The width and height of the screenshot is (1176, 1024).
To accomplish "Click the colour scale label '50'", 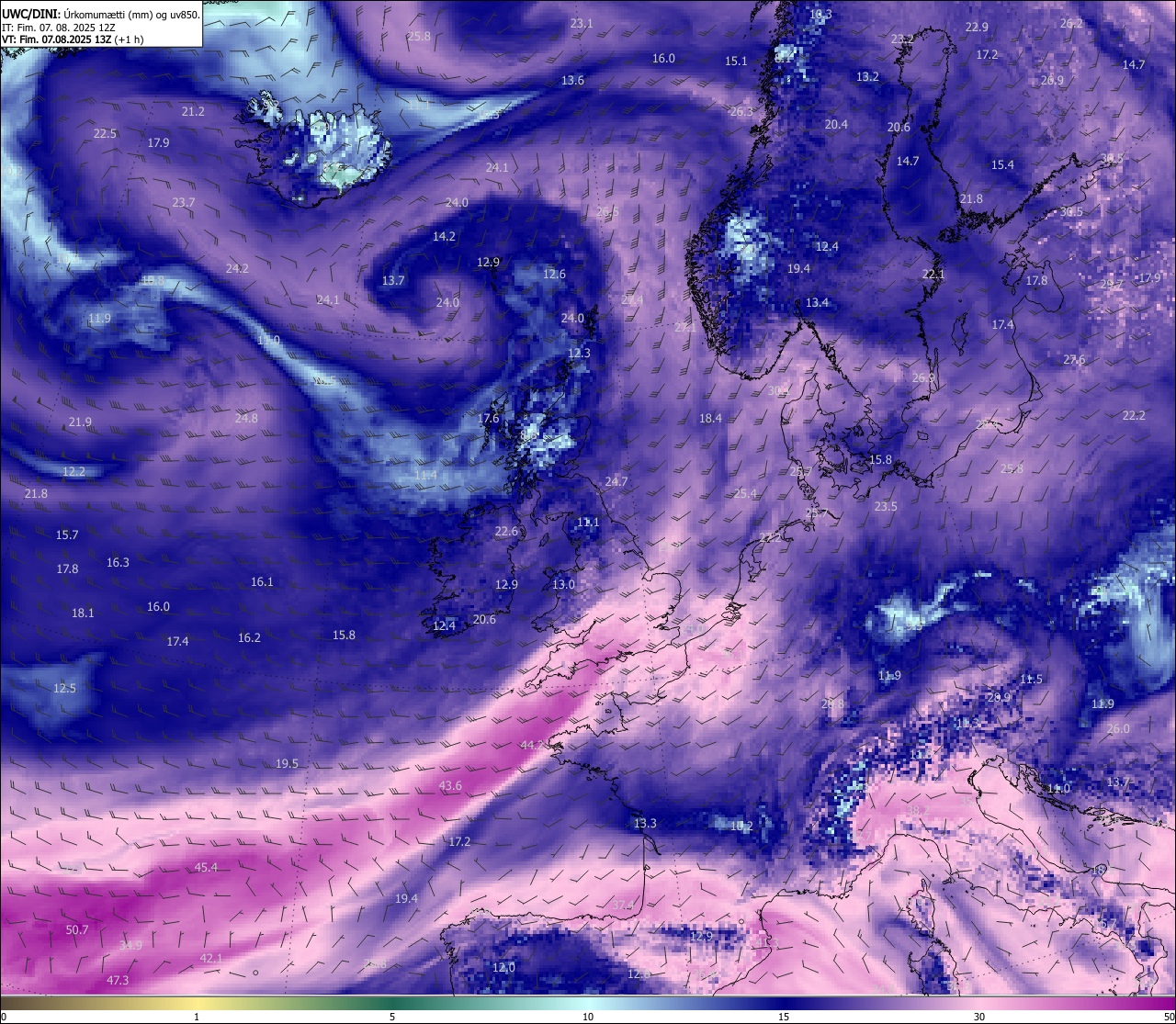I will click(1169, 1017).
